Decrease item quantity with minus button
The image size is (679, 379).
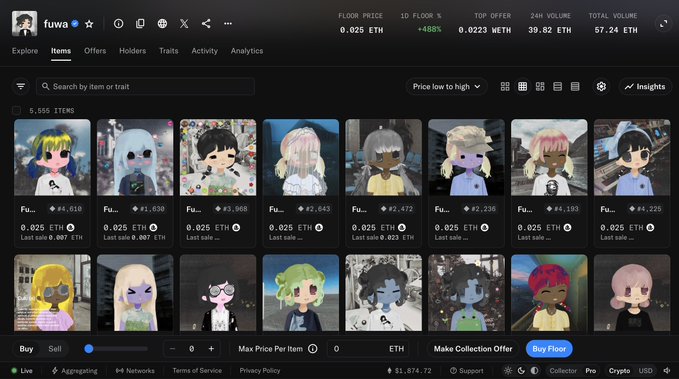[x=172, y=349]
